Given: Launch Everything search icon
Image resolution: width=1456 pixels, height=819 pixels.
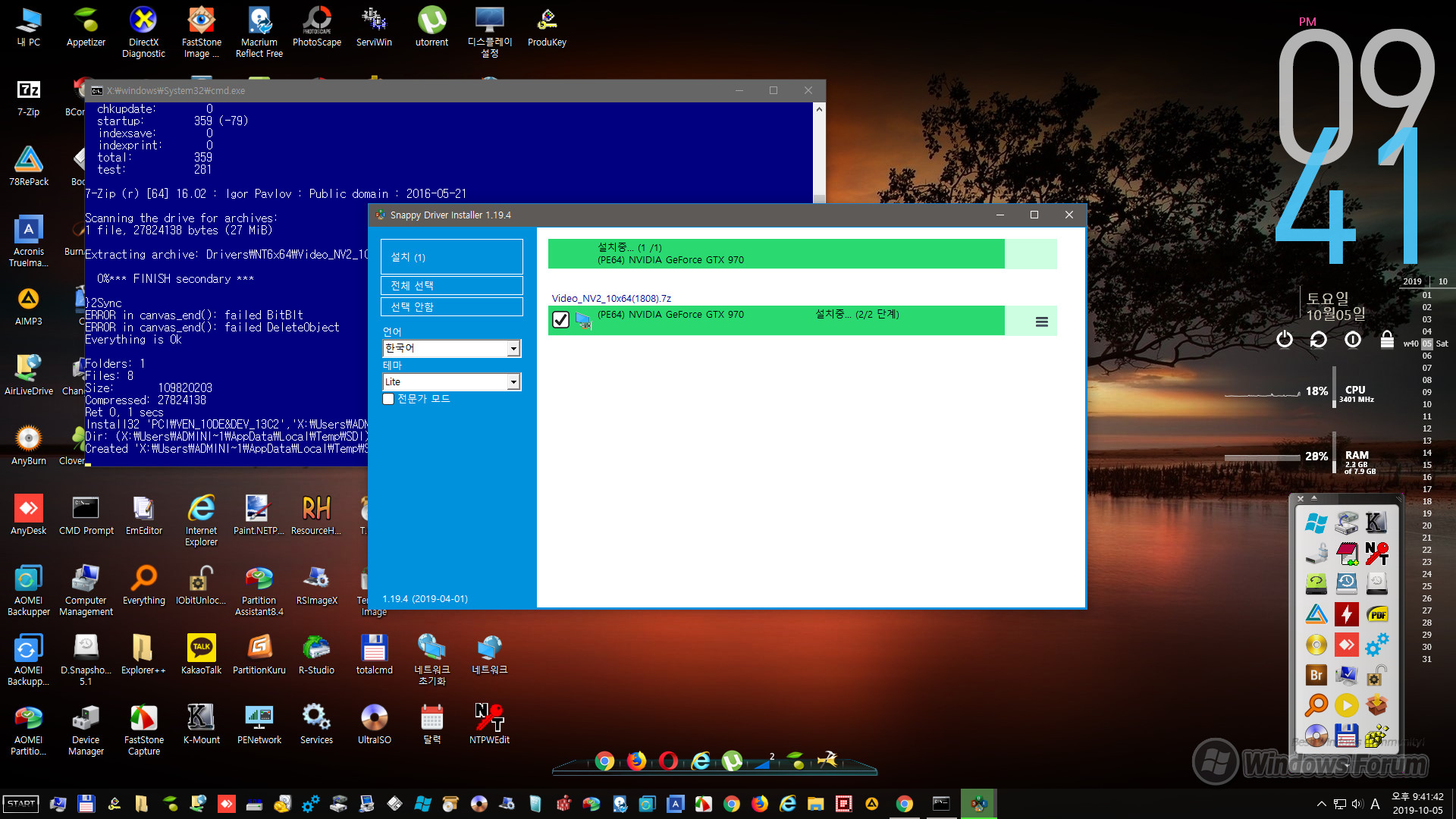Looking at the screenshot, I should click(x=143, y=585).
